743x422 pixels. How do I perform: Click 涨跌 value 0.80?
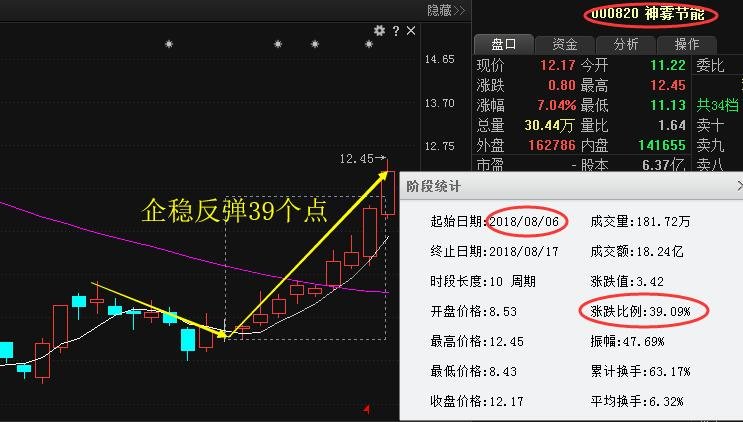pos(562,85)
